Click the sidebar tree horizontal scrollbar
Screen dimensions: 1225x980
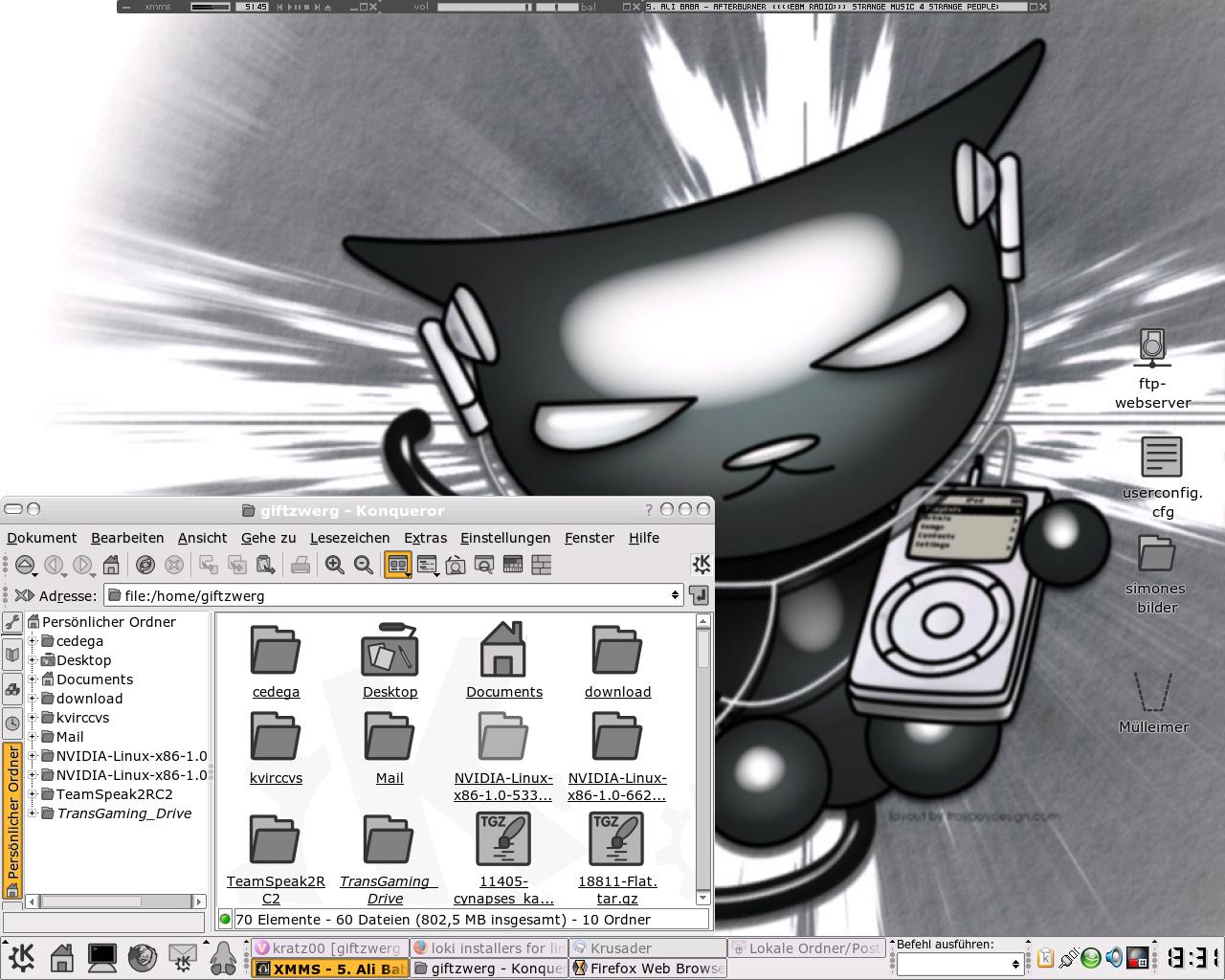tap(116, 901)
